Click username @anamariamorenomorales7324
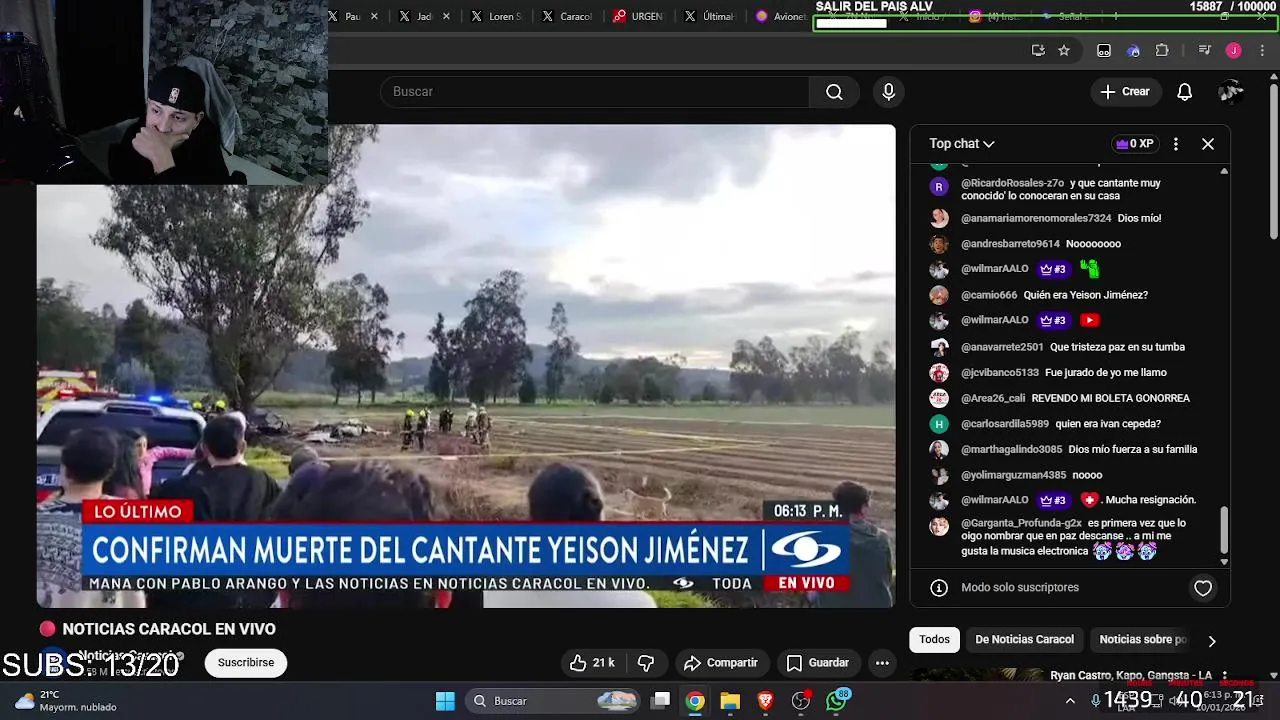This screenshot has width=1280, height=720. point(1036,218)
